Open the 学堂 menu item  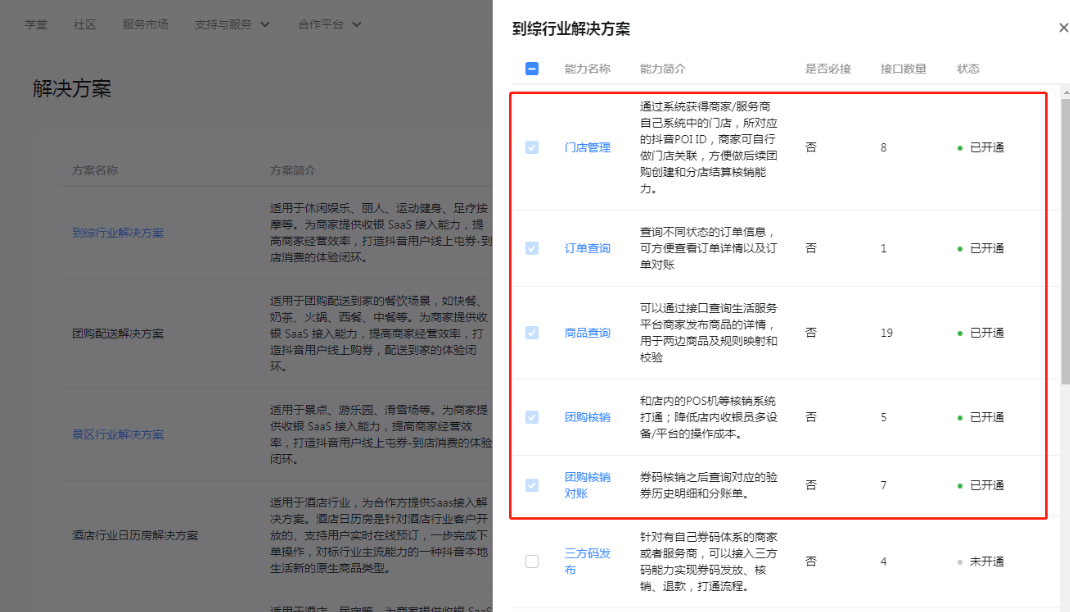click(x=36, y=24)
